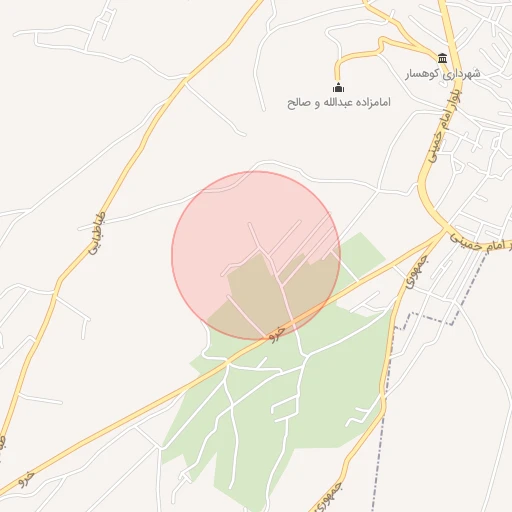The image size is (512, 512).
Task: Click where خرو road crosses the circle's edge
Action: point(324,305)
